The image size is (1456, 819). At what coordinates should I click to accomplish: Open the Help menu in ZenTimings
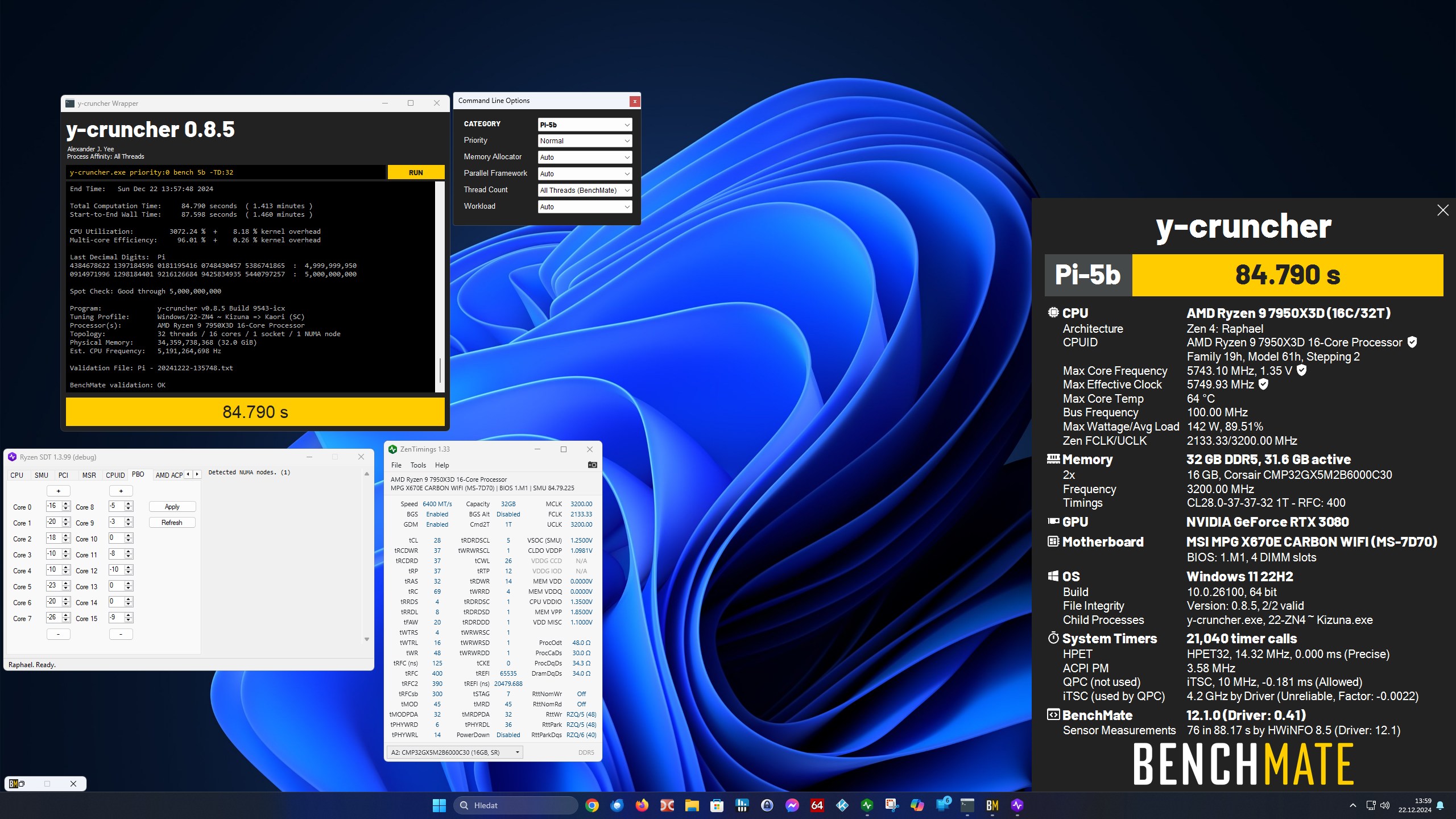442,465
